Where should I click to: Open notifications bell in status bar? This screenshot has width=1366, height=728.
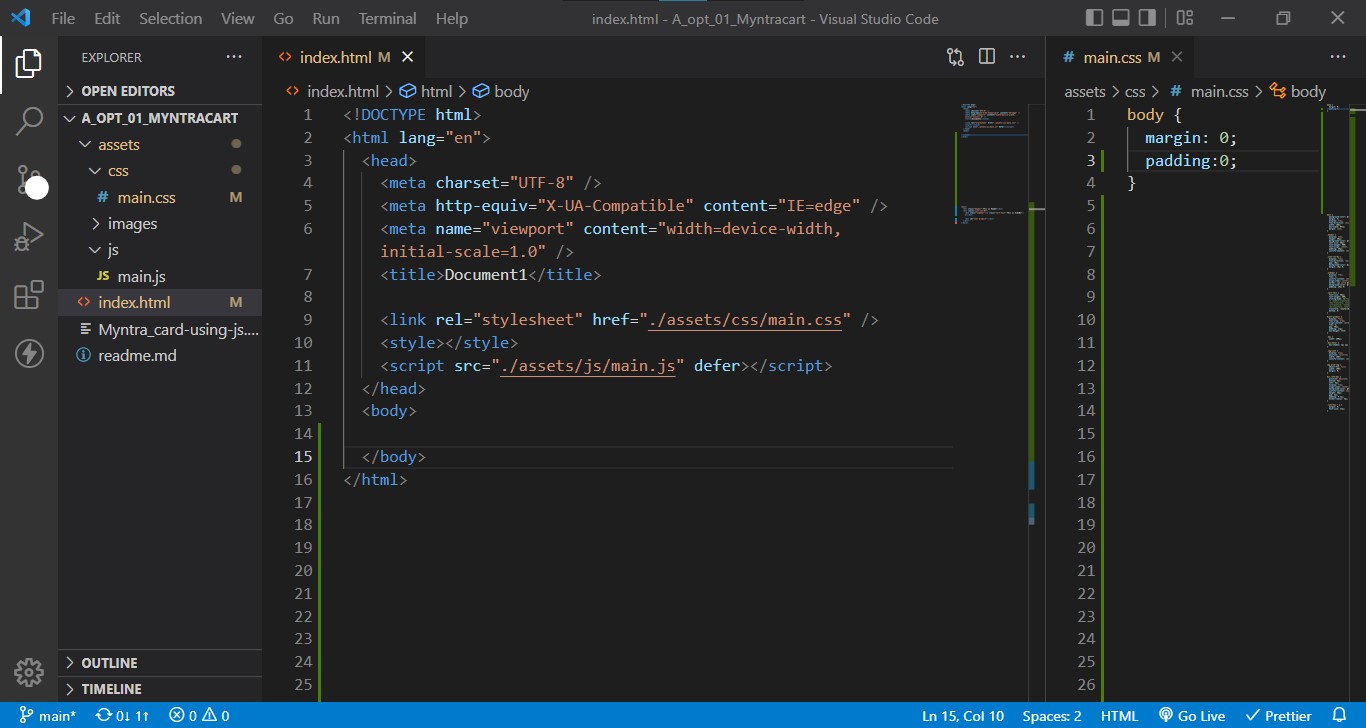[x=1340, y=716]
